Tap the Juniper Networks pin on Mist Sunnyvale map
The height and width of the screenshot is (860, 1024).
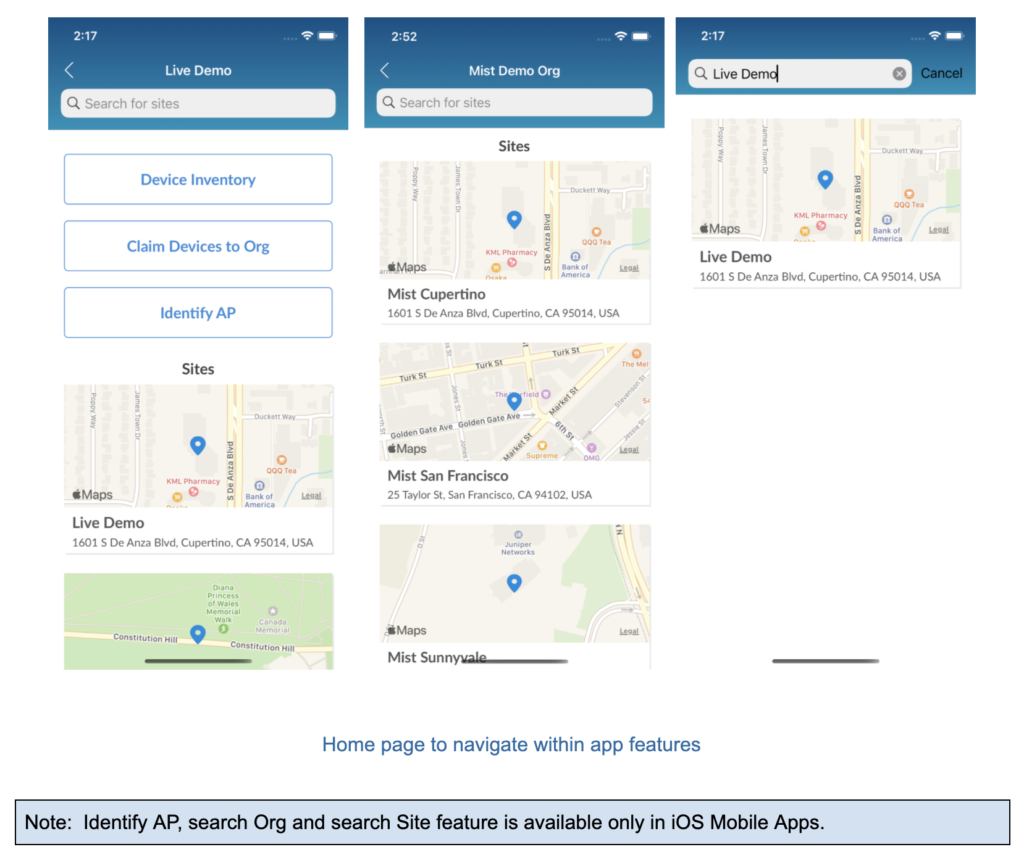tap(514, 582)
